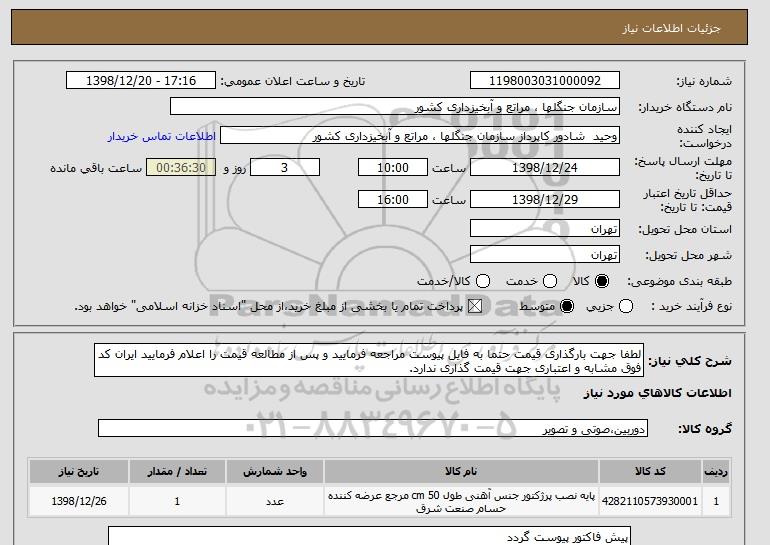This screenshot has width=770, height=545.
Task: Click the need date cell 1398/12/26
Action: [79, 501]
